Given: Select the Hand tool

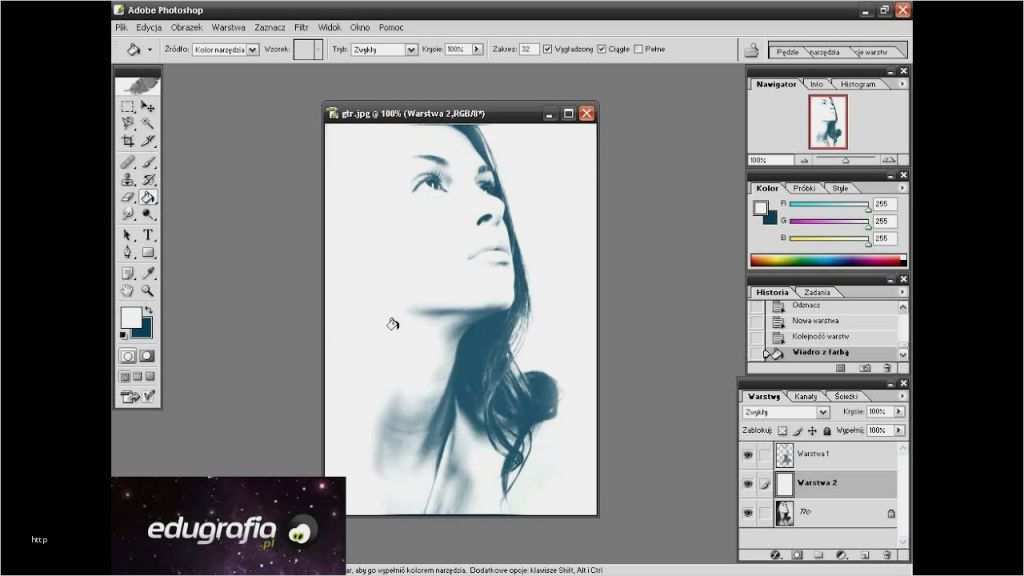Looking at the screenshot, I should click(128, 290).
